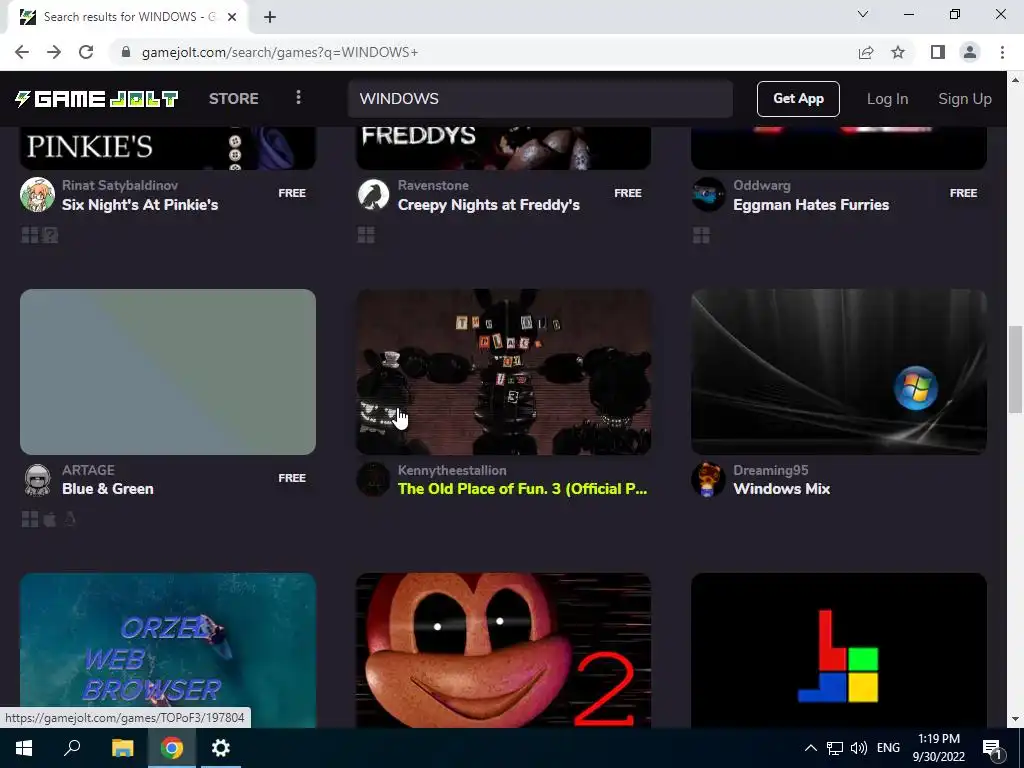Open the taskbar clock and date
The height and width of the screenshot is (768, 1024).
939,748
